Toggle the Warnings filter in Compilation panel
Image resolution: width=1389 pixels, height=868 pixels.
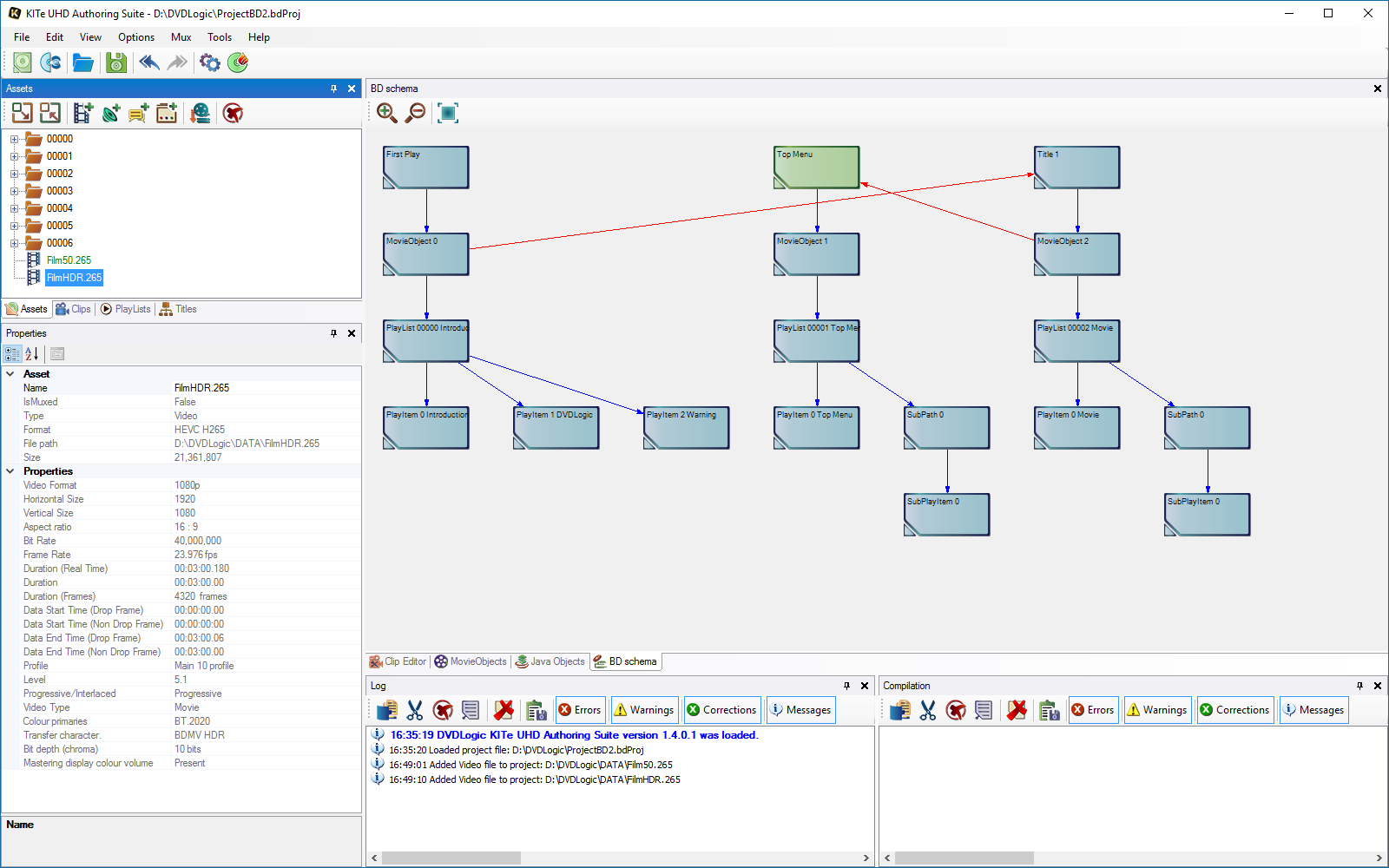pyautogui.click(x=1156, y=710)
